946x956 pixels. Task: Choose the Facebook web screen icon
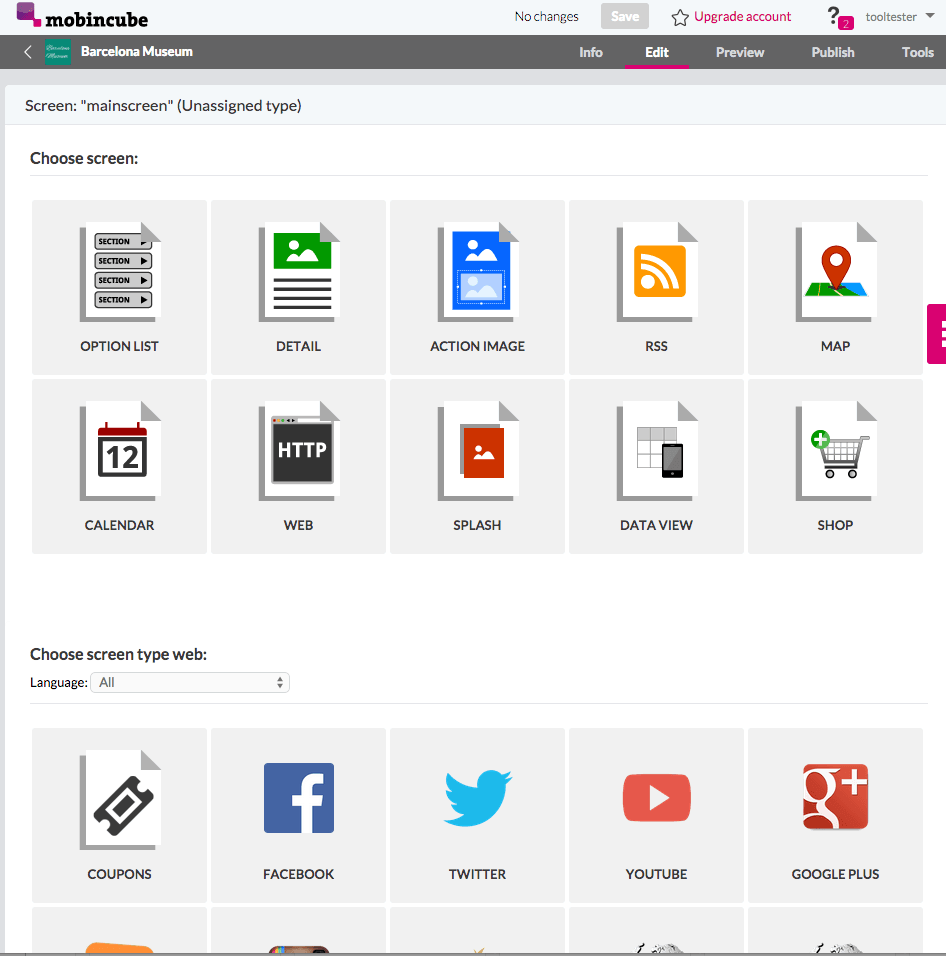point(299,797)
